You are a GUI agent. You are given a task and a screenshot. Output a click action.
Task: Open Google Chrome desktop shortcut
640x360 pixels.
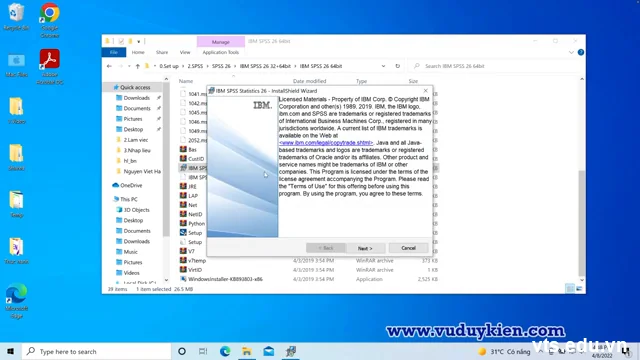click(x=50, y=20)
